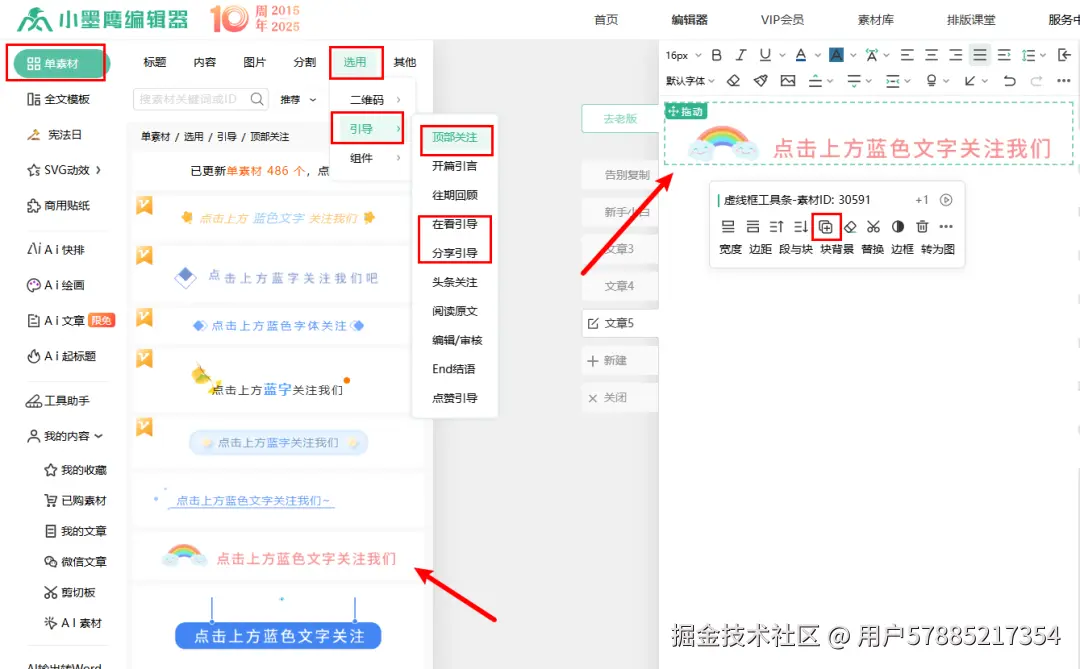Select 开篇引言 from submenu
The width and height of the screenshot is (1080, 669).
click(455, 166)
